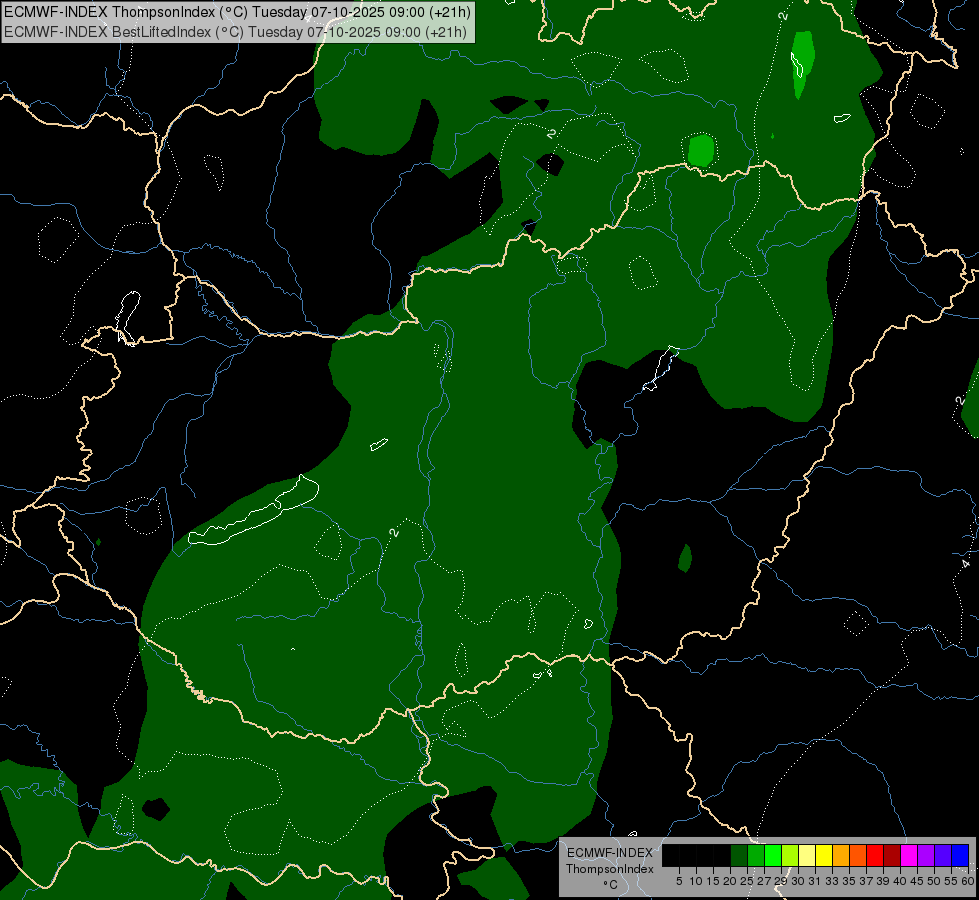Click the elongated white lake outline
This screenshot has width=979, height=900.
(255, 516)
